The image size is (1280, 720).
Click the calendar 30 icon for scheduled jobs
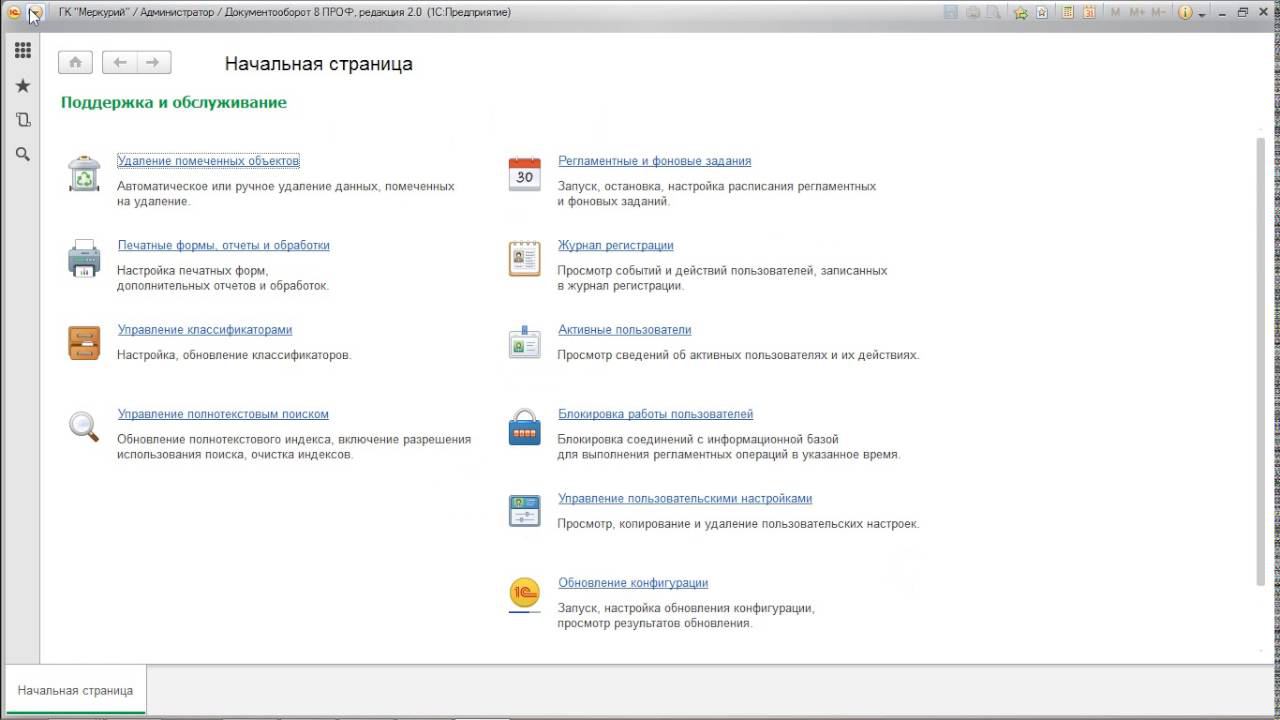(x=524, y=174)
